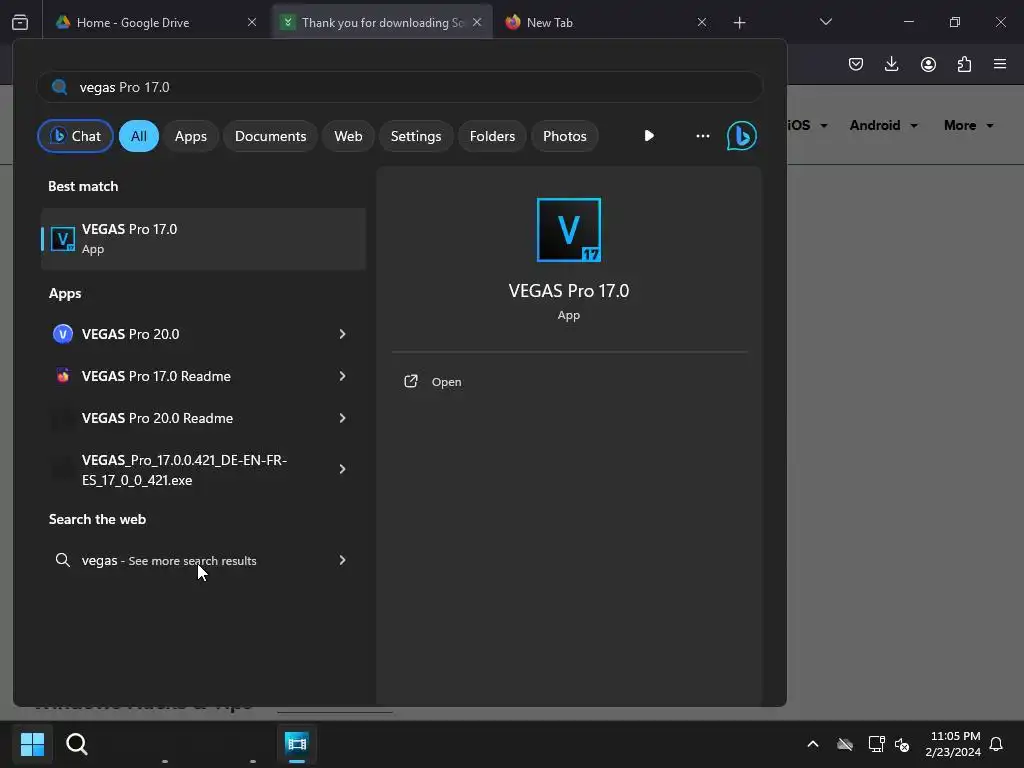Expand the vegas web search arrow
The width and height of the screenshot is (1024, 768).
tap(342, 560)
